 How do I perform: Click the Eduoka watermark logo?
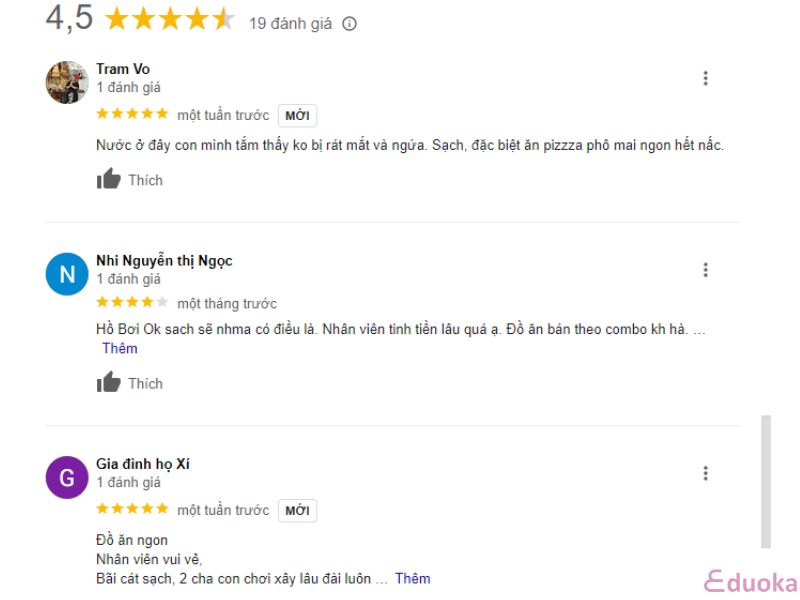[x=751, y=583]
